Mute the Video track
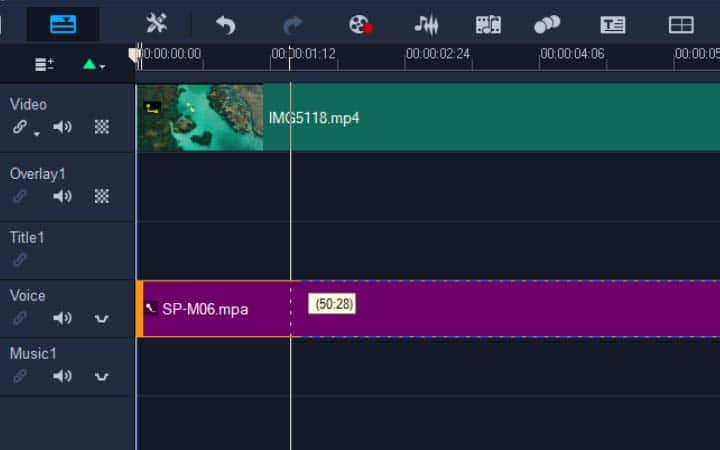Screen dimensions: 720x450 coord(62,126)
